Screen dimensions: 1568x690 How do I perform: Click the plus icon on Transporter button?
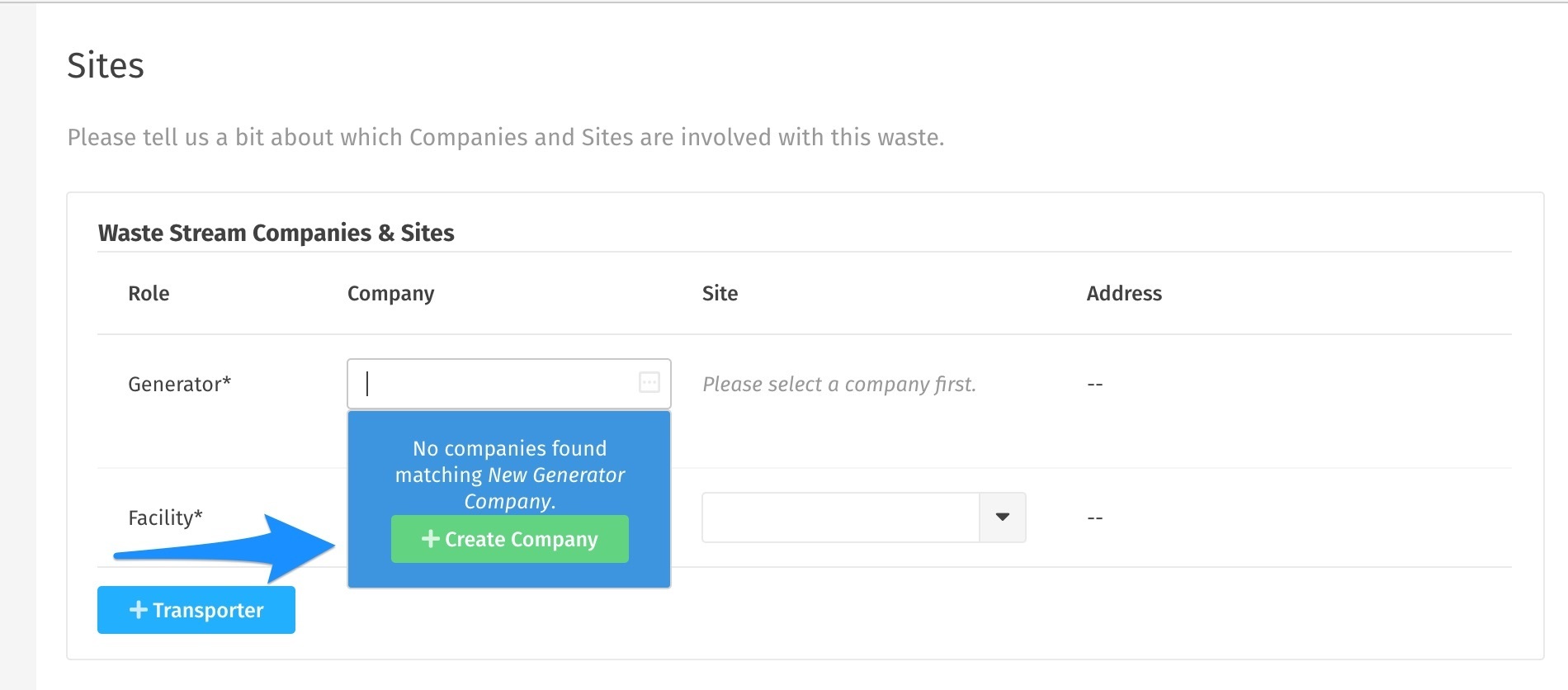139,610
